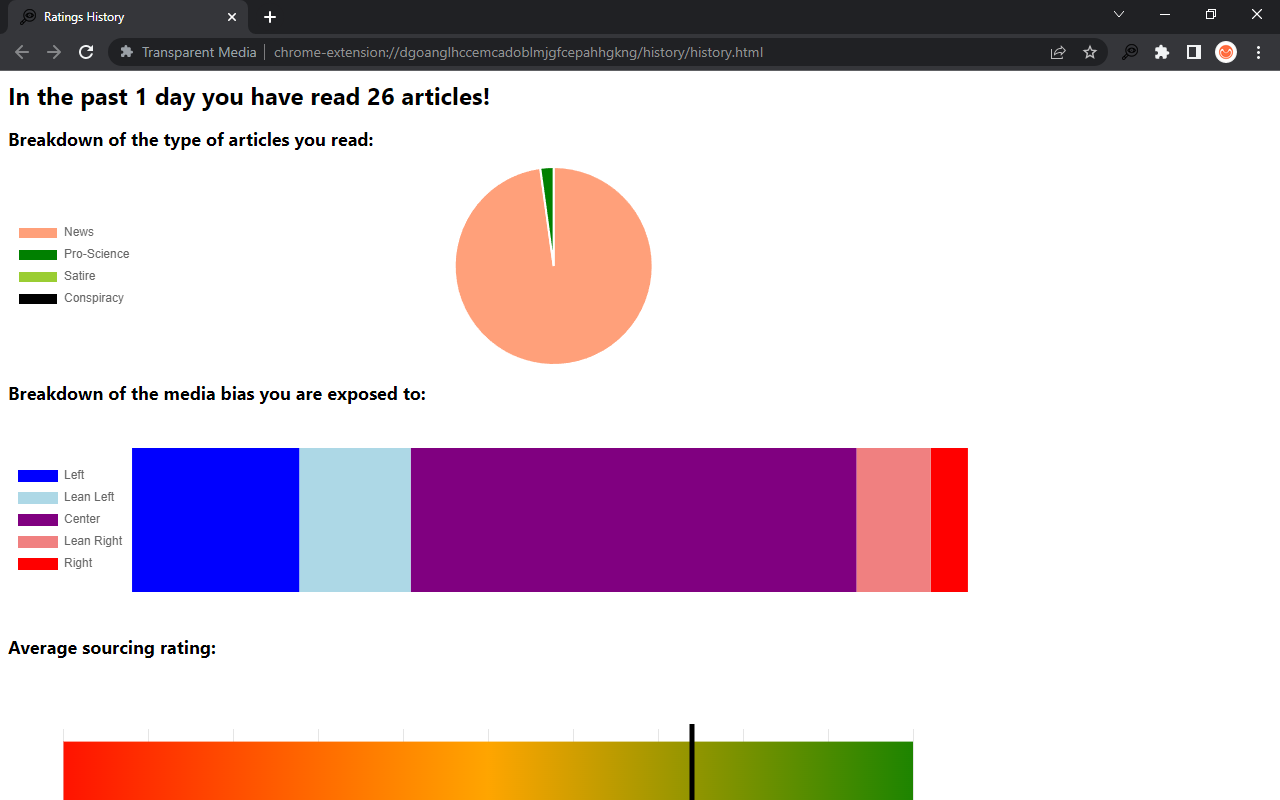Image resolution: width=1280 pixels, height=800 pixels.
Task: Bookmark this page with the star icon
Action: coord(1090,52)
